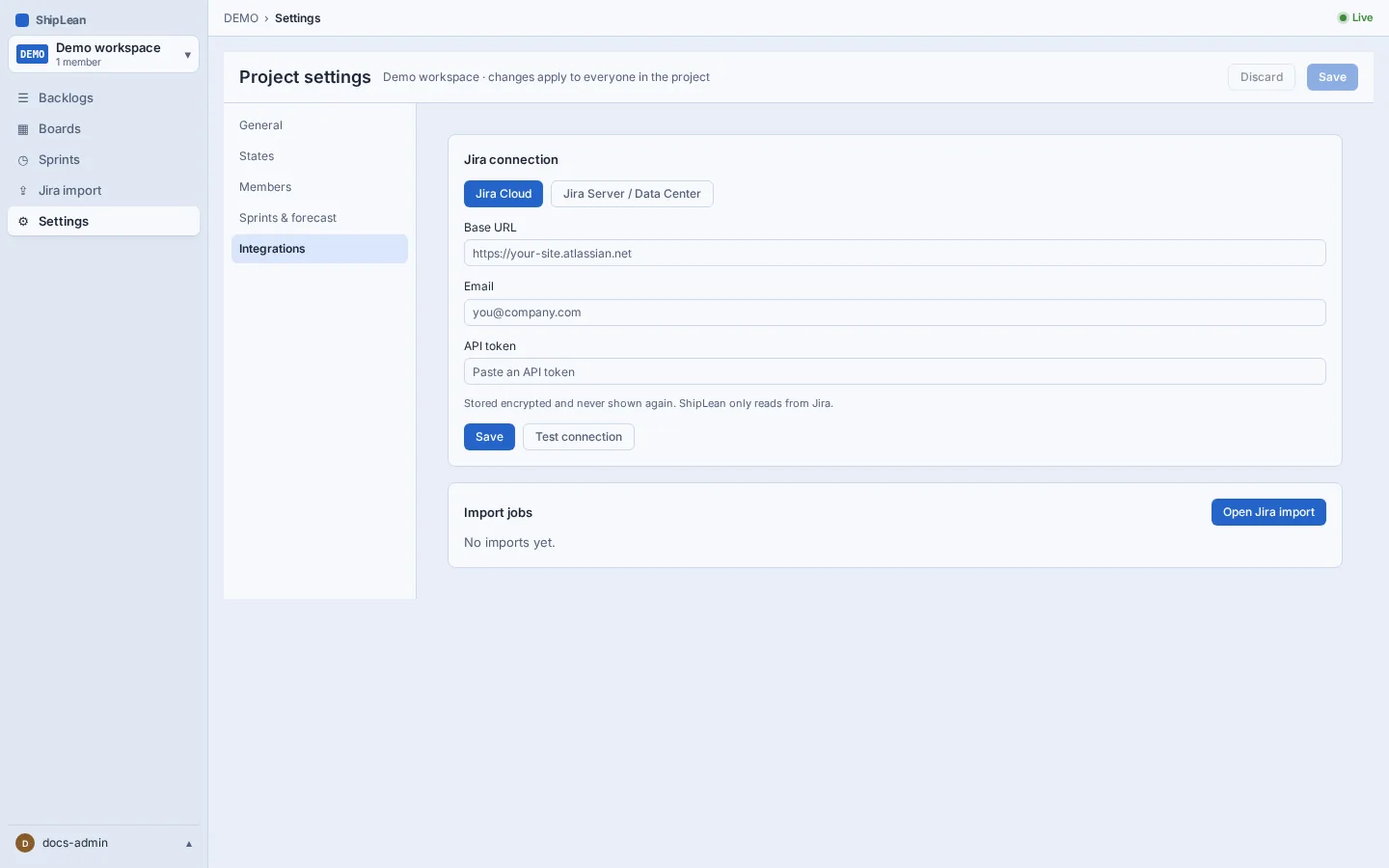Click the DEMO workspace badge
Image resolution: width=1389 pixels, height=868 pixels.
(x=33, y=54)
